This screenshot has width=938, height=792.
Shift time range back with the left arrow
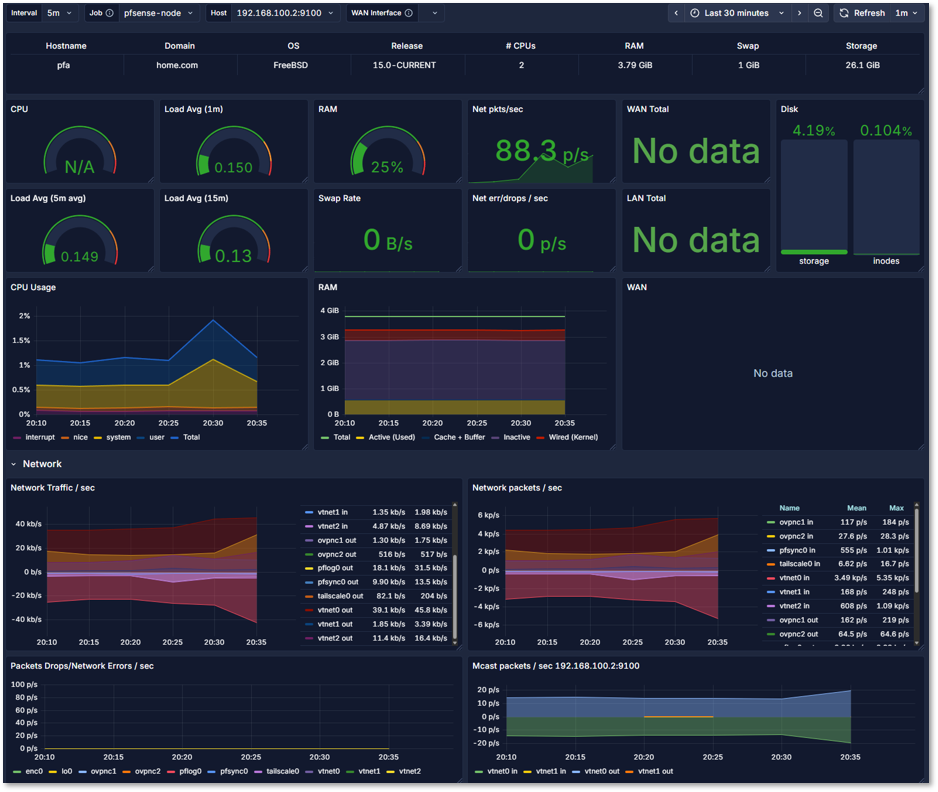pyautogui.click(x=677, y=13)
